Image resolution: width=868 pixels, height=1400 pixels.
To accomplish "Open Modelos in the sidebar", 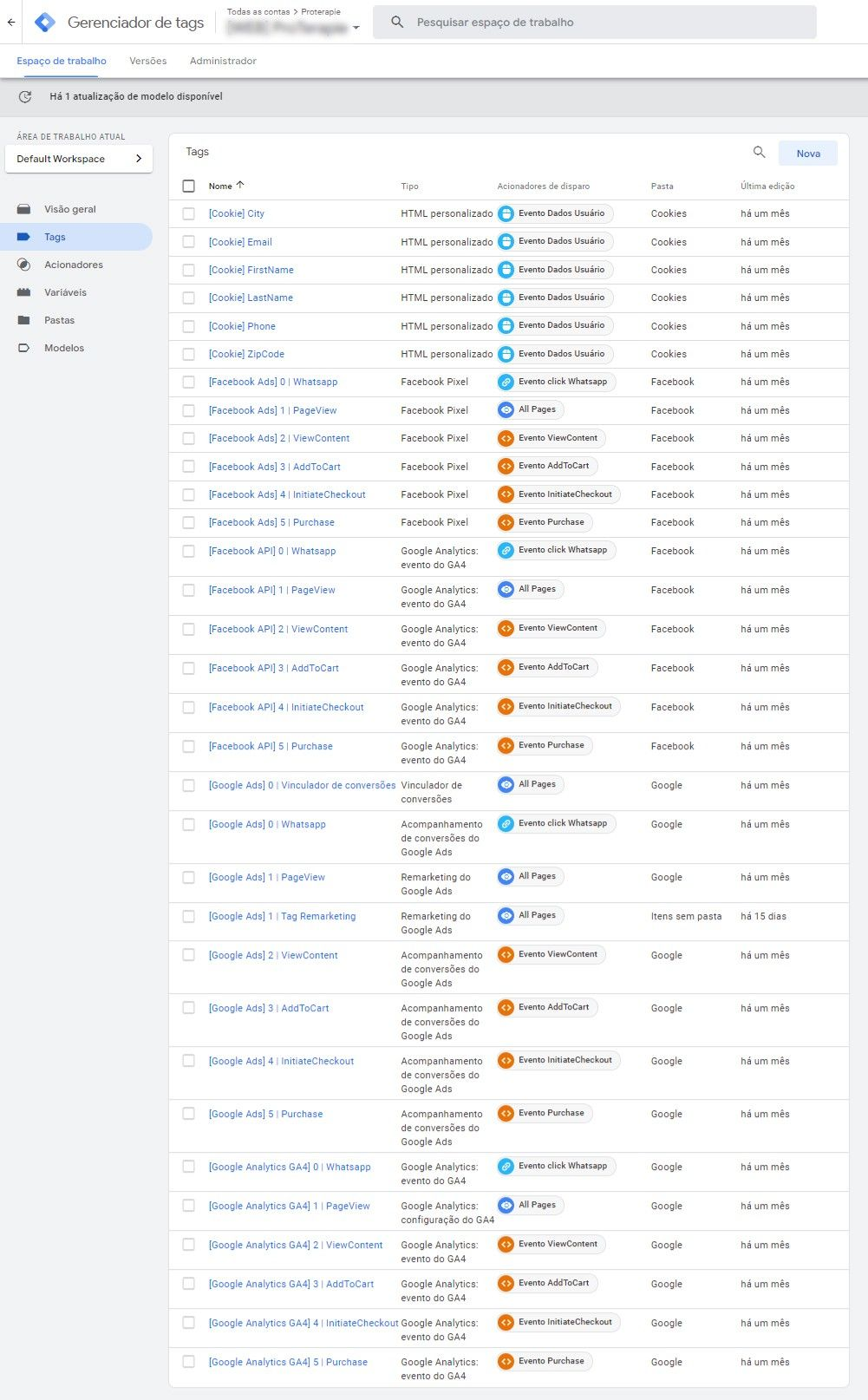I will coord(64,348).
